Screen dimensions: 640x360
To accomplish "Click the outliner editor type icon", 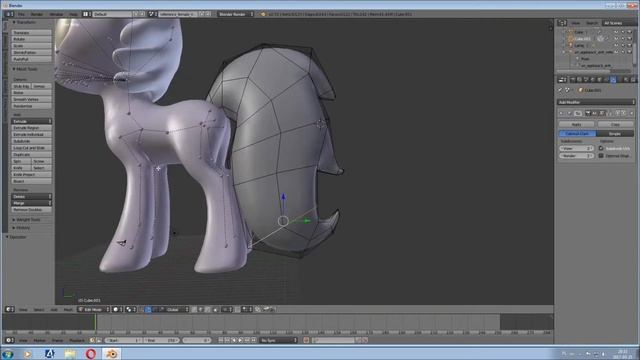I will [562, 23].
